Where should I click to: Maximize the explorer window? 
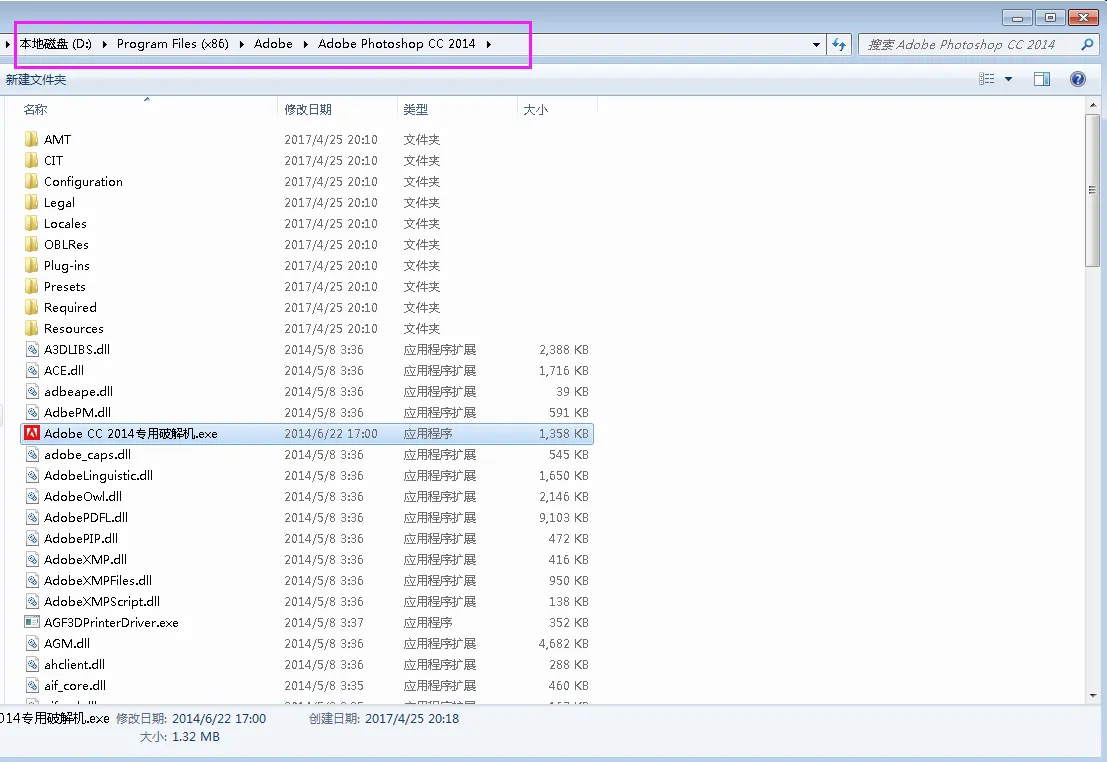click(1050, 17)
